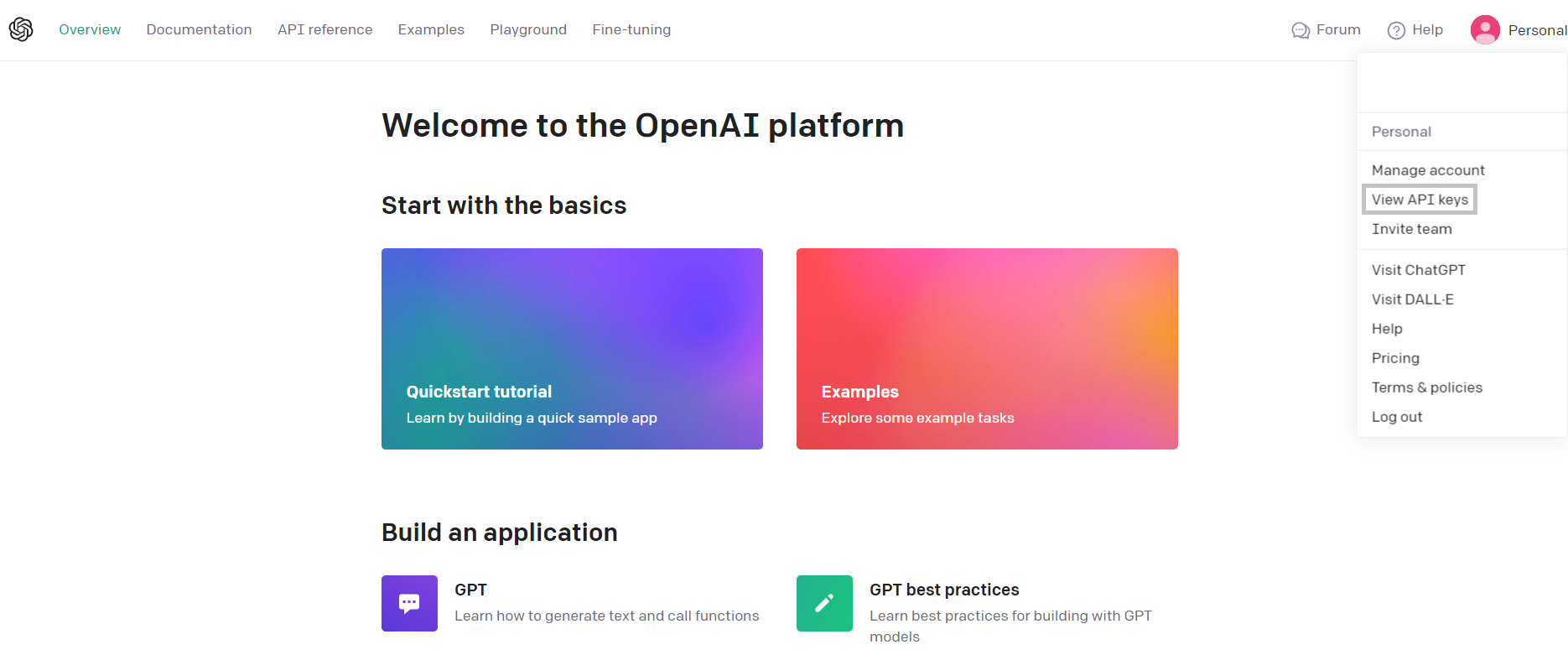Go to the Overview tab
The image size is (1568, 655).
coord(90,29)
